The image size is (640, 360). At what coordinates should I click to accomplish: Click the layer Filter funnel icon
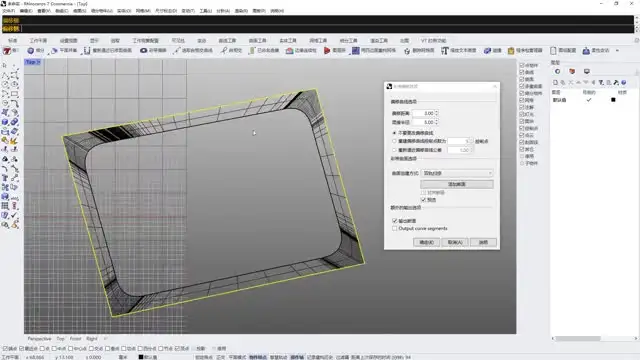click(x=601, y=83)
